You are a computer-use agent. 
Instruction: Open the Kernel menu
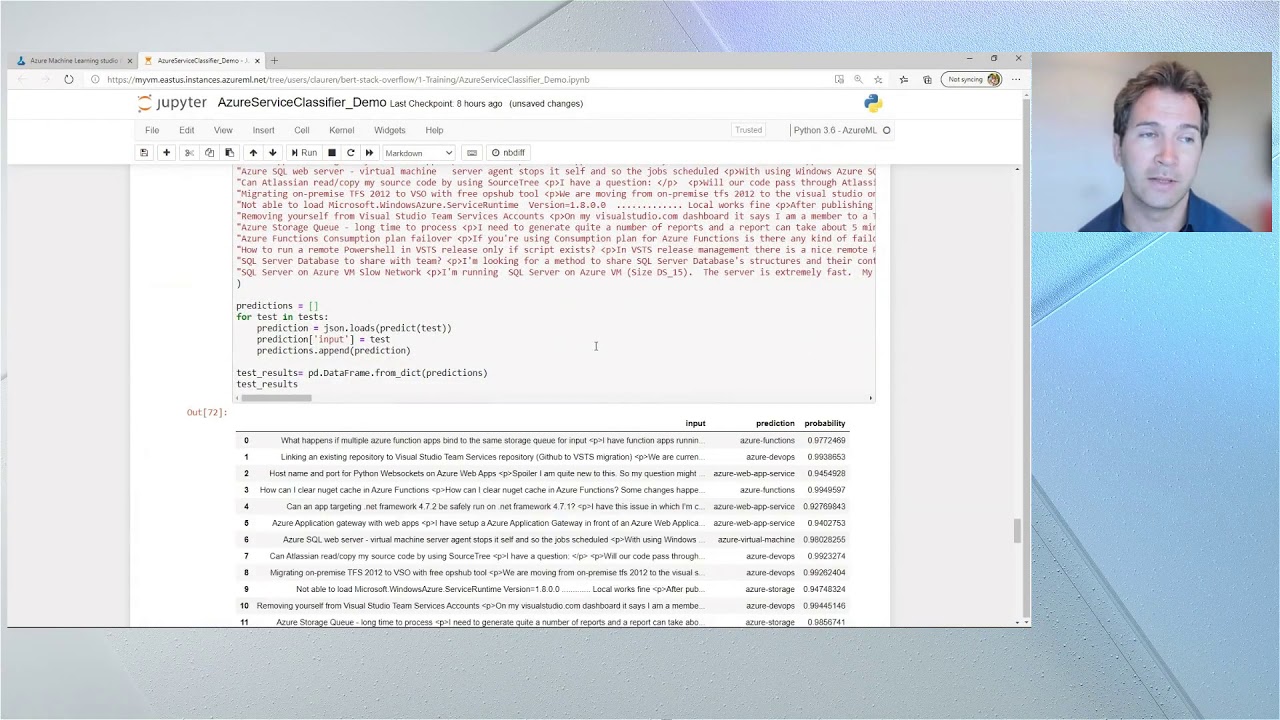point(341,130)
